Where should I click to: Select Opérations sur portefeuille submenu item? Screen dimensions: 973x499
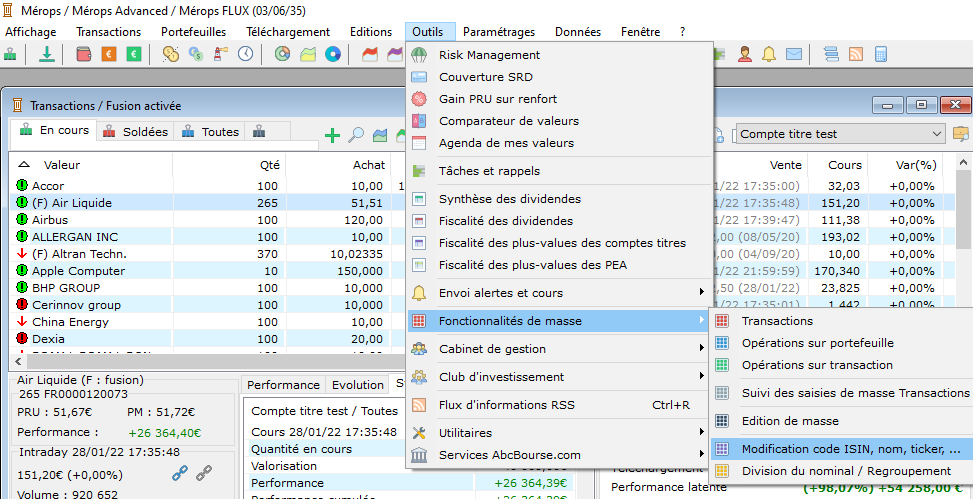(841, 343)
